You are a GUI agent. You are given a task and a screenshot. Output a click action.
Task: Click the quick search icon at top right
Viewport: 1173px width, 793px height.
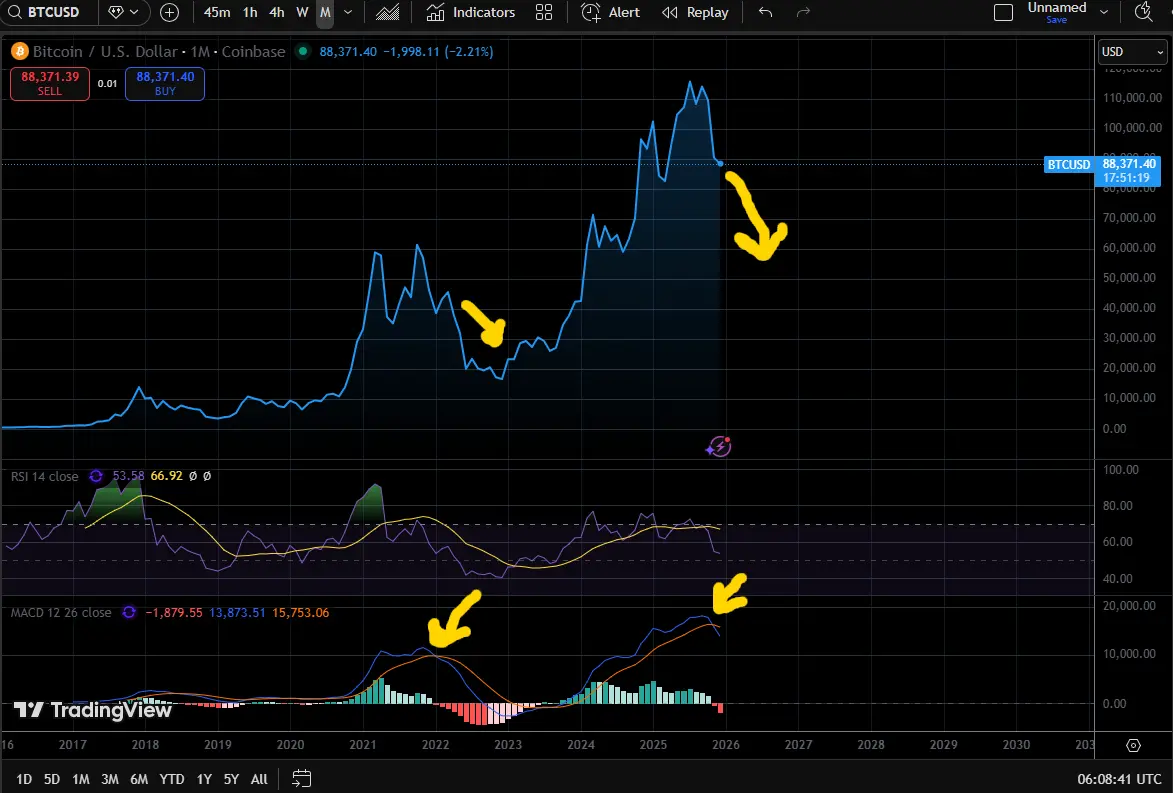(1144, 12)
